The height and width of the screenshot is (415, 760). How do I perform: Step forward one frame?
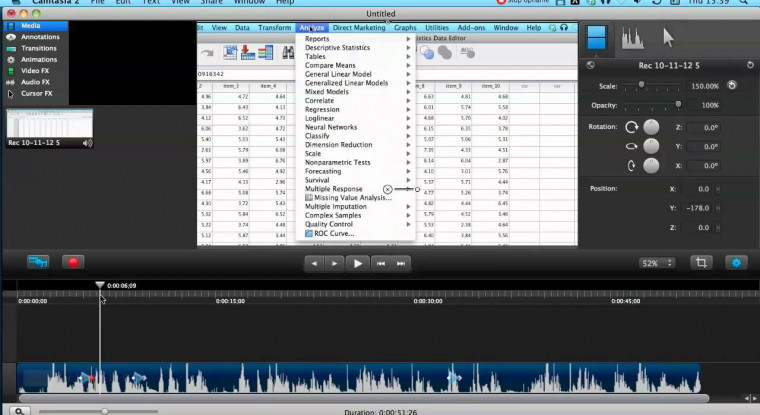pyautogui.click(x=334, y=264)
